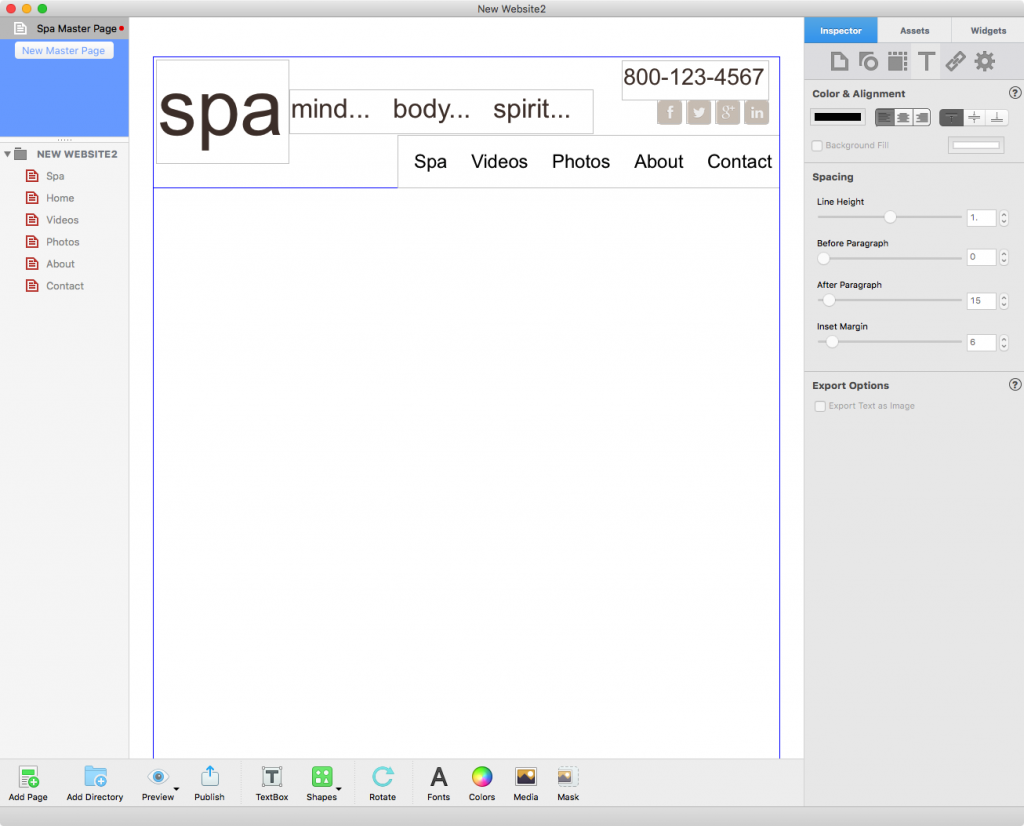1024x826 pixels.
Task: Click the Add Page toolbar icon
Action: pyautogui.click(x=28, y=777)
